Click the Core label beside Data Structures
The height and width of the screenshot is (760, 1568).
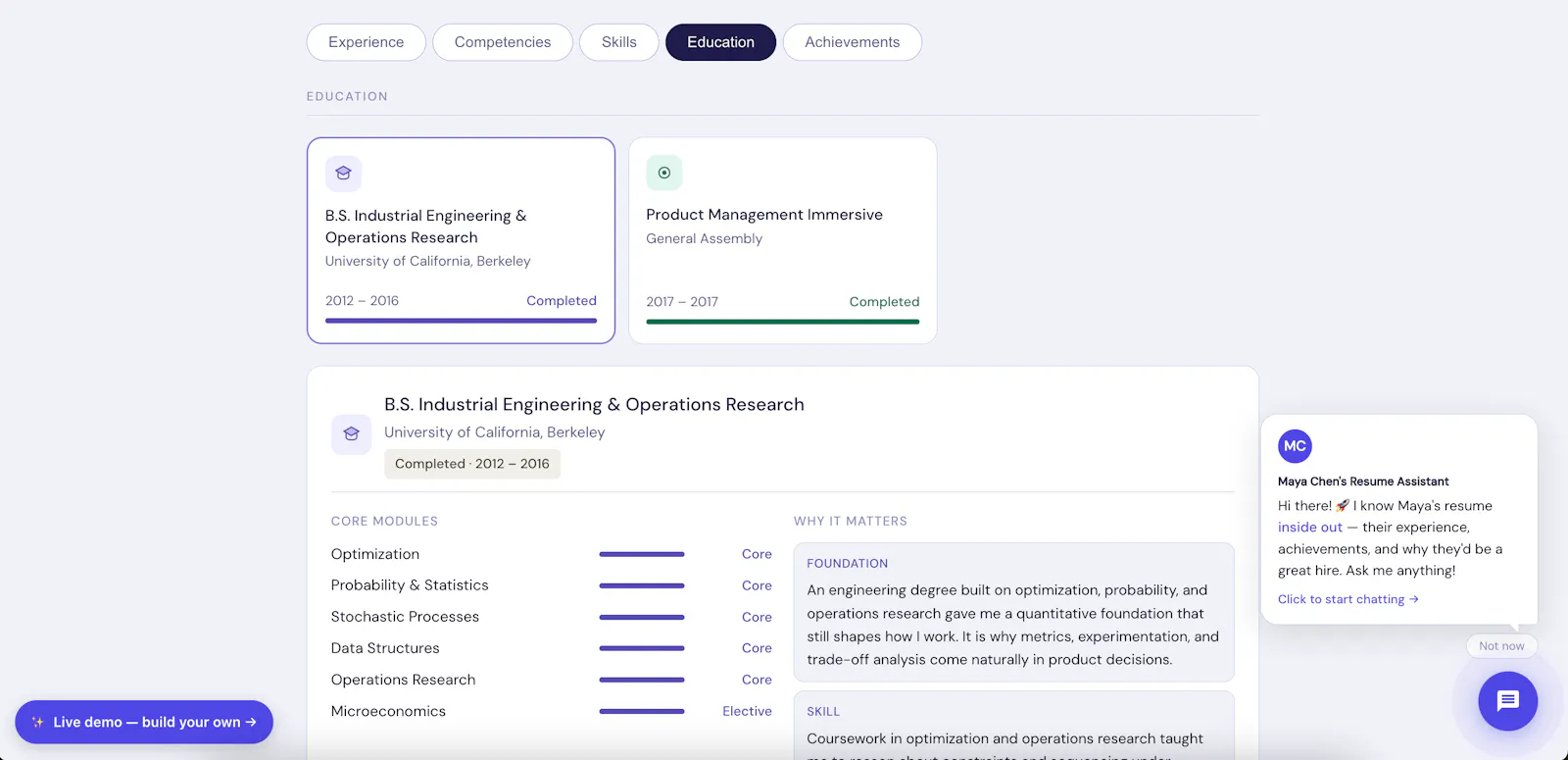coord(757,648)
